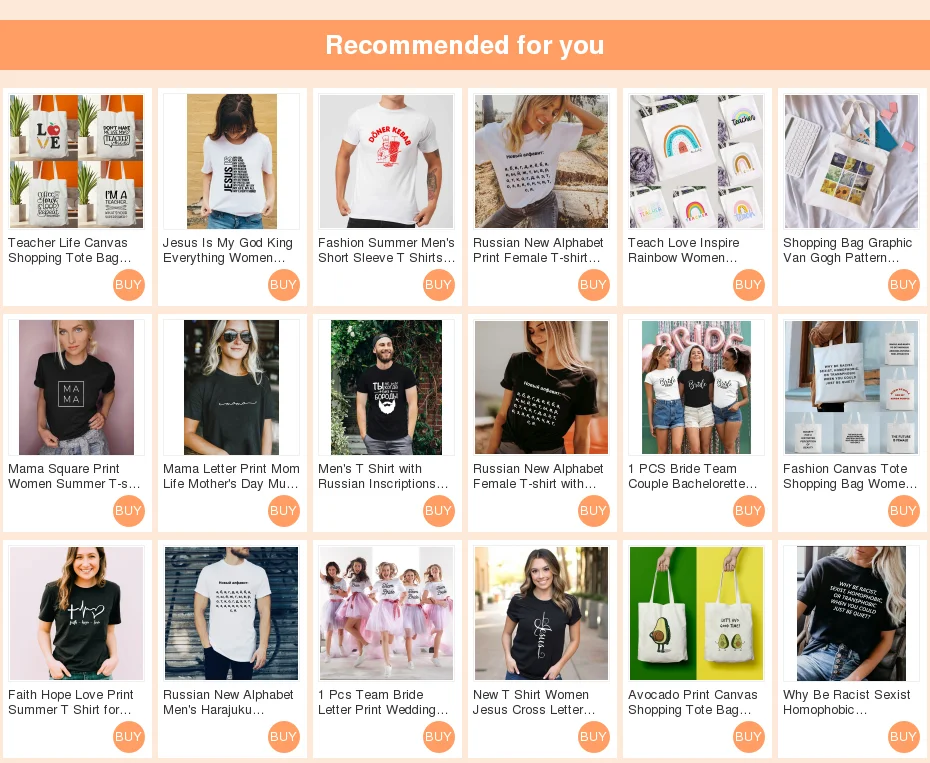Open the bearded man Russian Inscriptions shirt image
Screen dimensions: 930x763
pyautogui.click(x=386, y=387)
